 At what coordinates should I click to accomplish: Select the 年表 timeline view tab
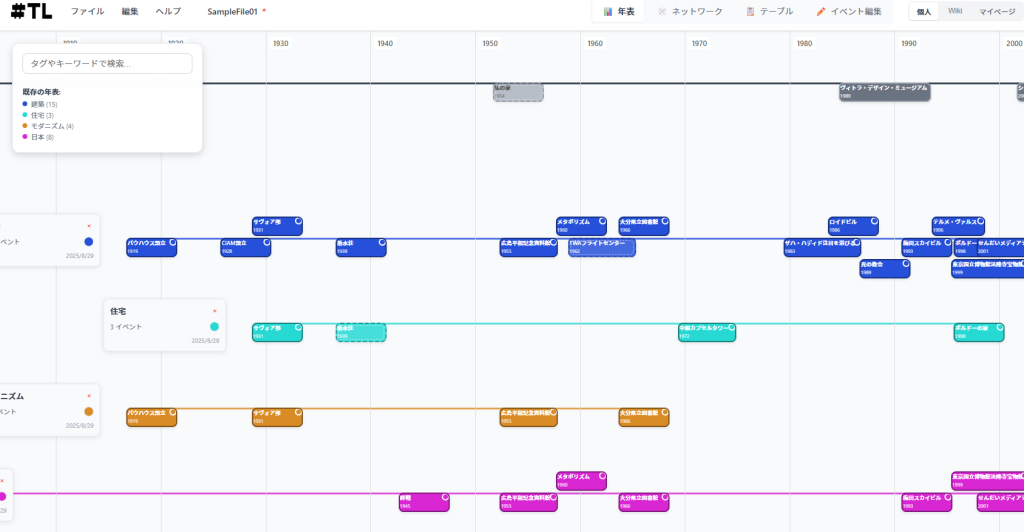click(619, 12)
